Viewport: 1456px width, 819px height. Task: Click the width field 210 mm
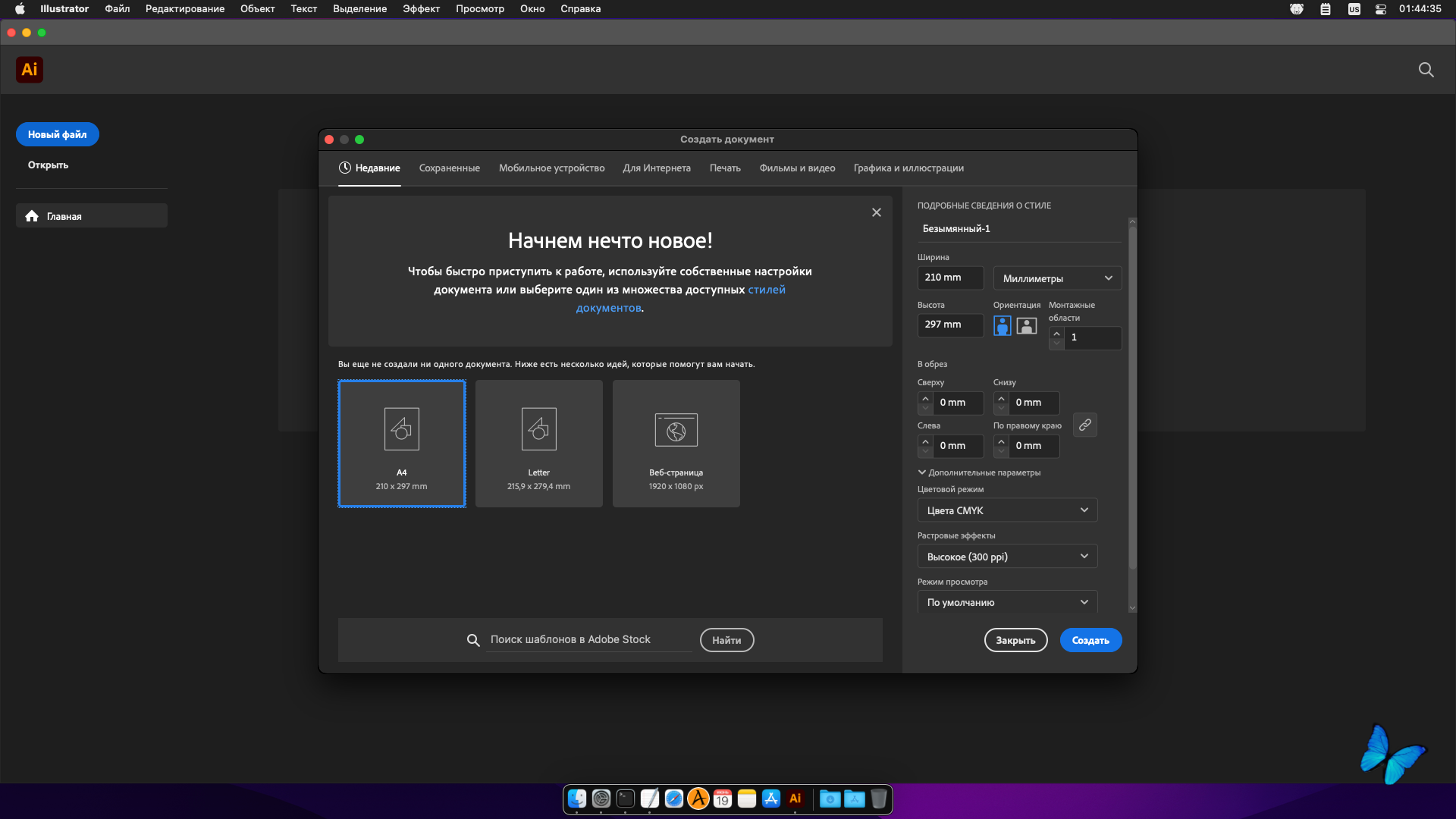[950, 278]
